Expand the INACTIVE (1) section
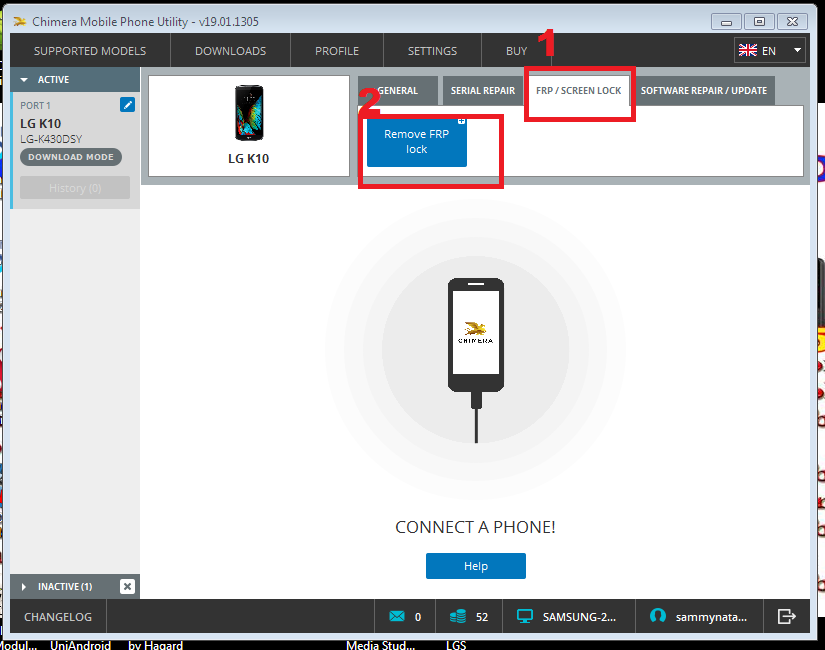This screenshot has width=825, height=650. pyautogui.click(x=24, y=586)
